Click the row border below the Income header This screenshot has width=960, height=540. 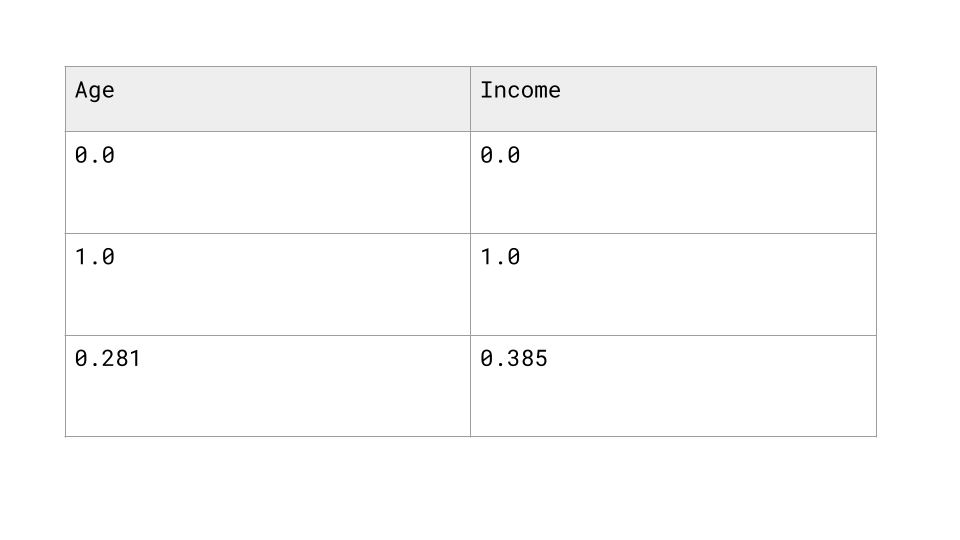673,131
